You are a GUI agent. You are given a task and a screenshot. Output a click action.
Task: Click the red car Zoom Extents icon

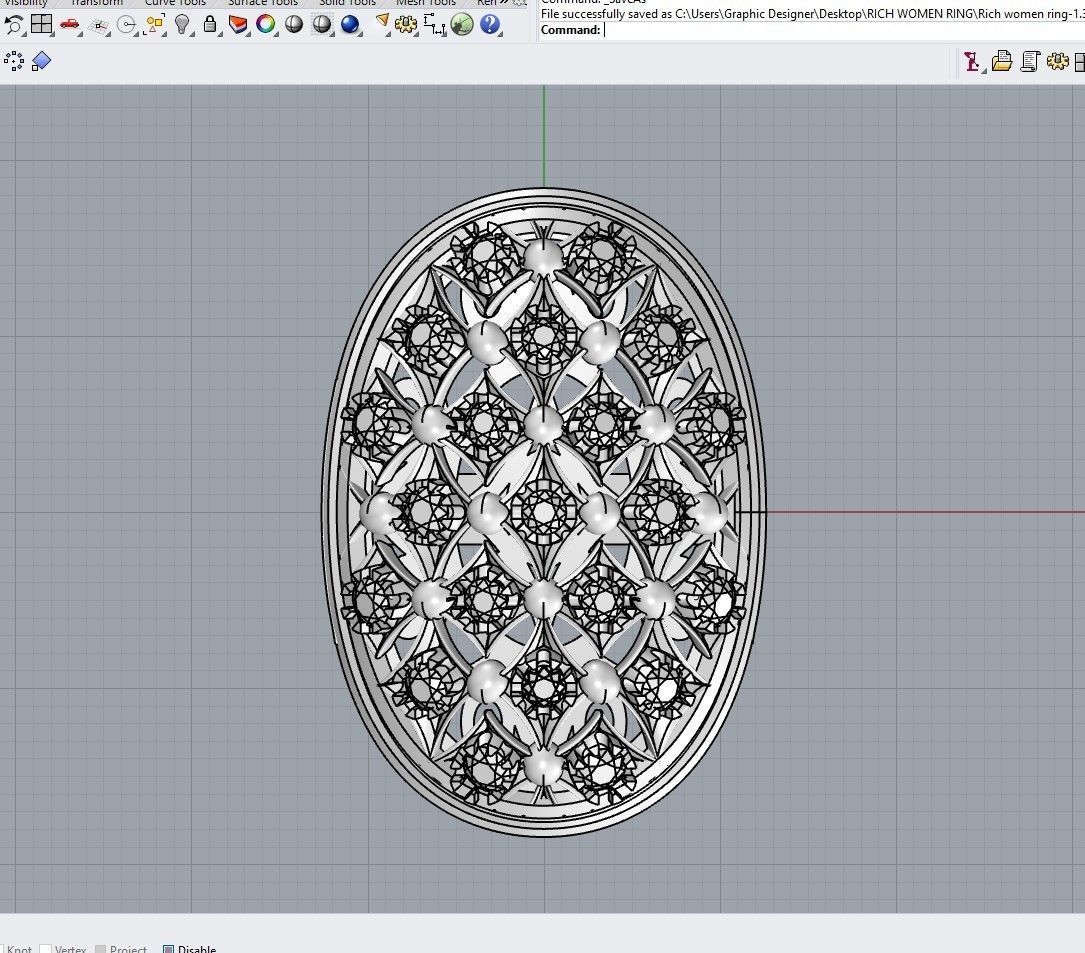pyautogui.click(x=69, y=25)
